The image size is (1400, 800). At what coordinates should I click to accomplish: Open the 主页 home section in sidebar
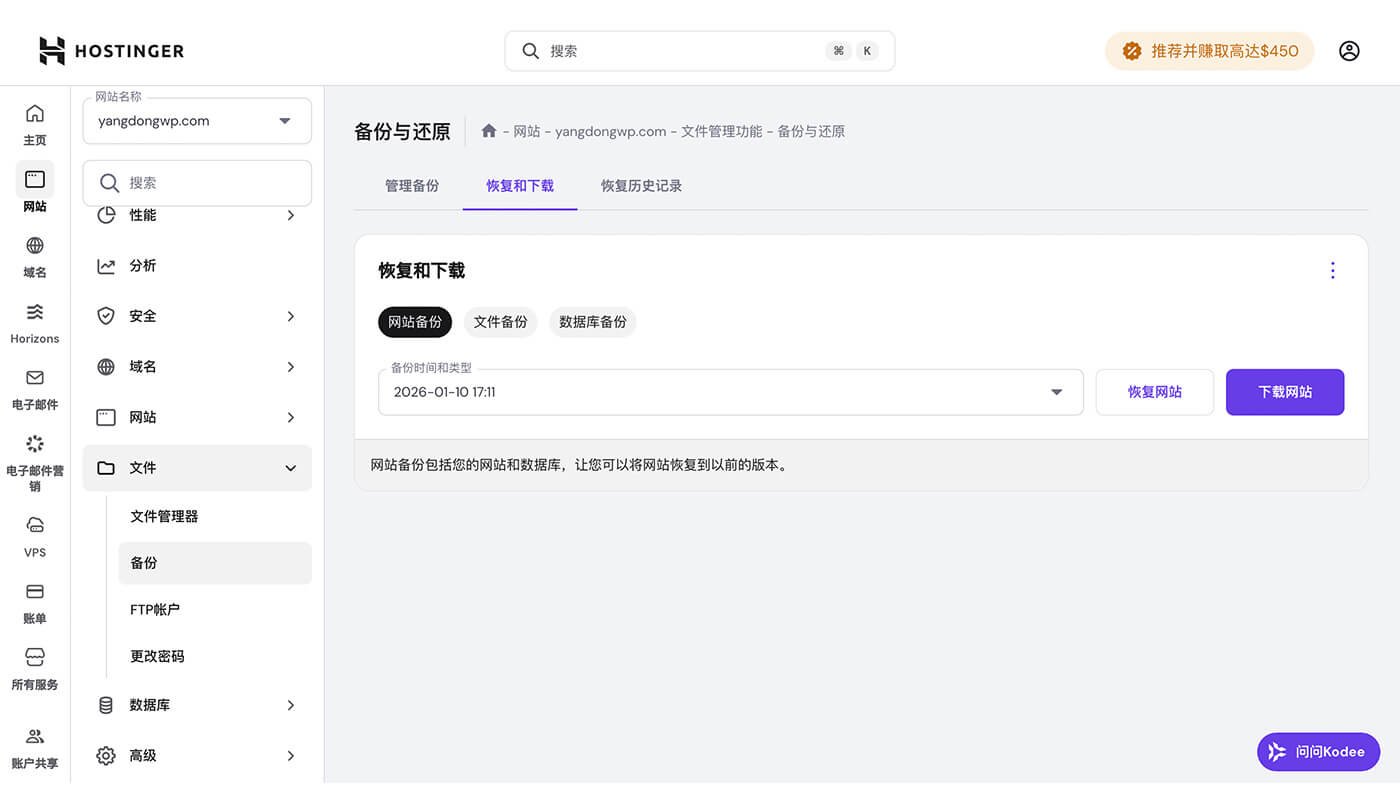click(34, 123)
